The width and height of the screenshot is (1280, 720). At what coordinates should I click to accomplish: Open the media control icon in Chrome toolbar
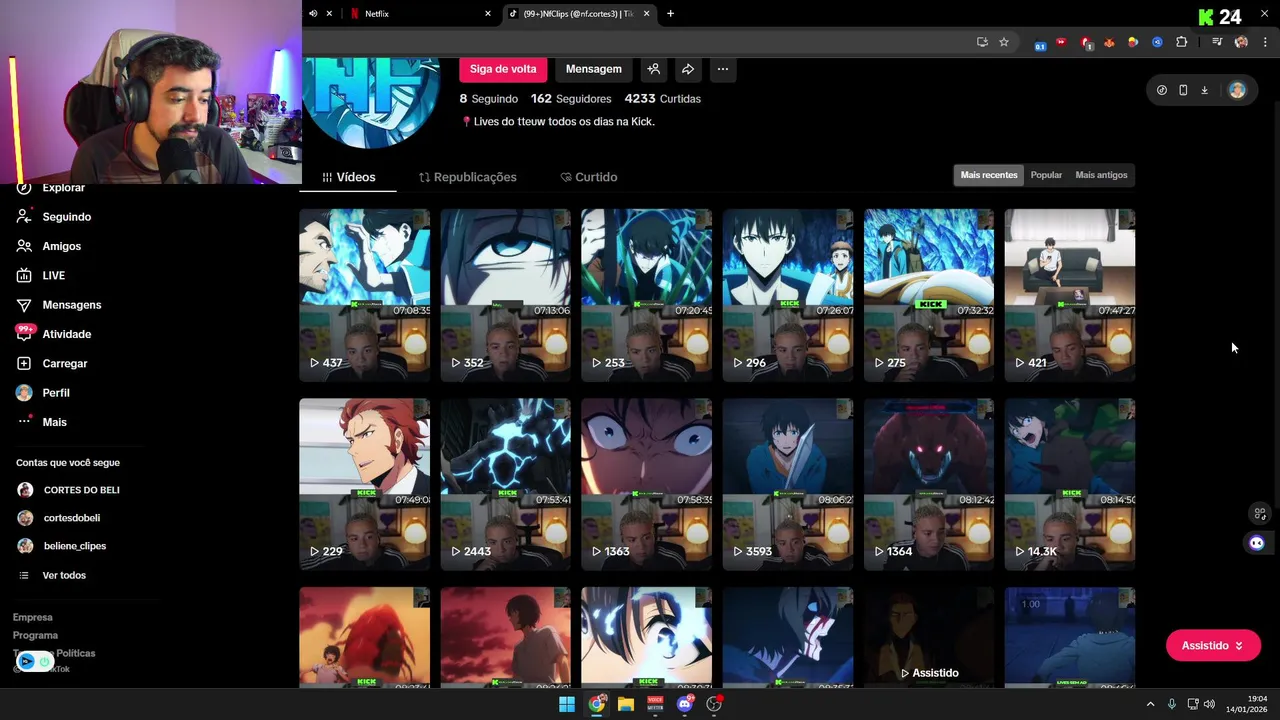coord(1217,42)
